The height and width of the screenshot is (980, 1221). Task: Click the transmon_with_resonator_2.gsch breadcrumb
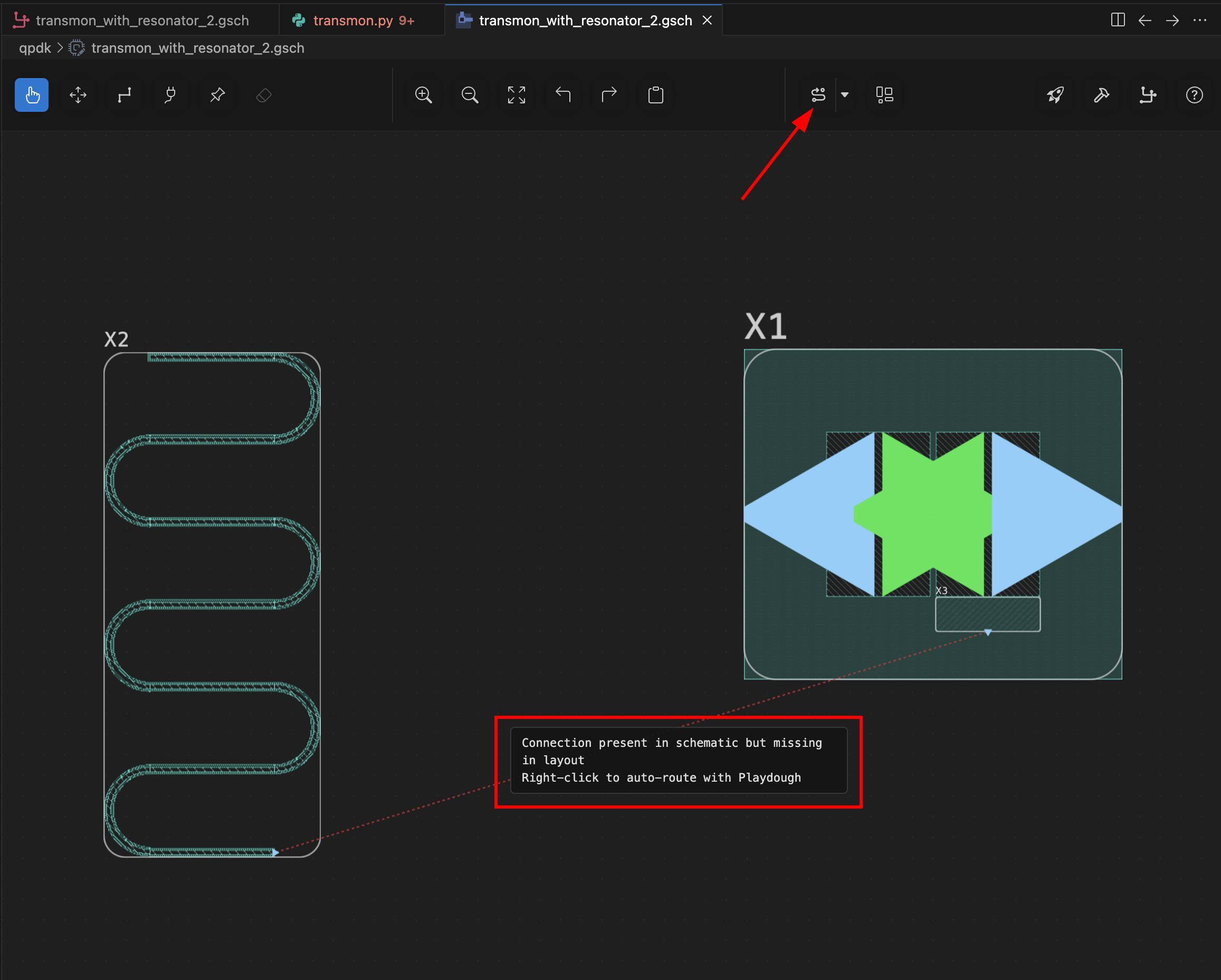pos(198,48)
